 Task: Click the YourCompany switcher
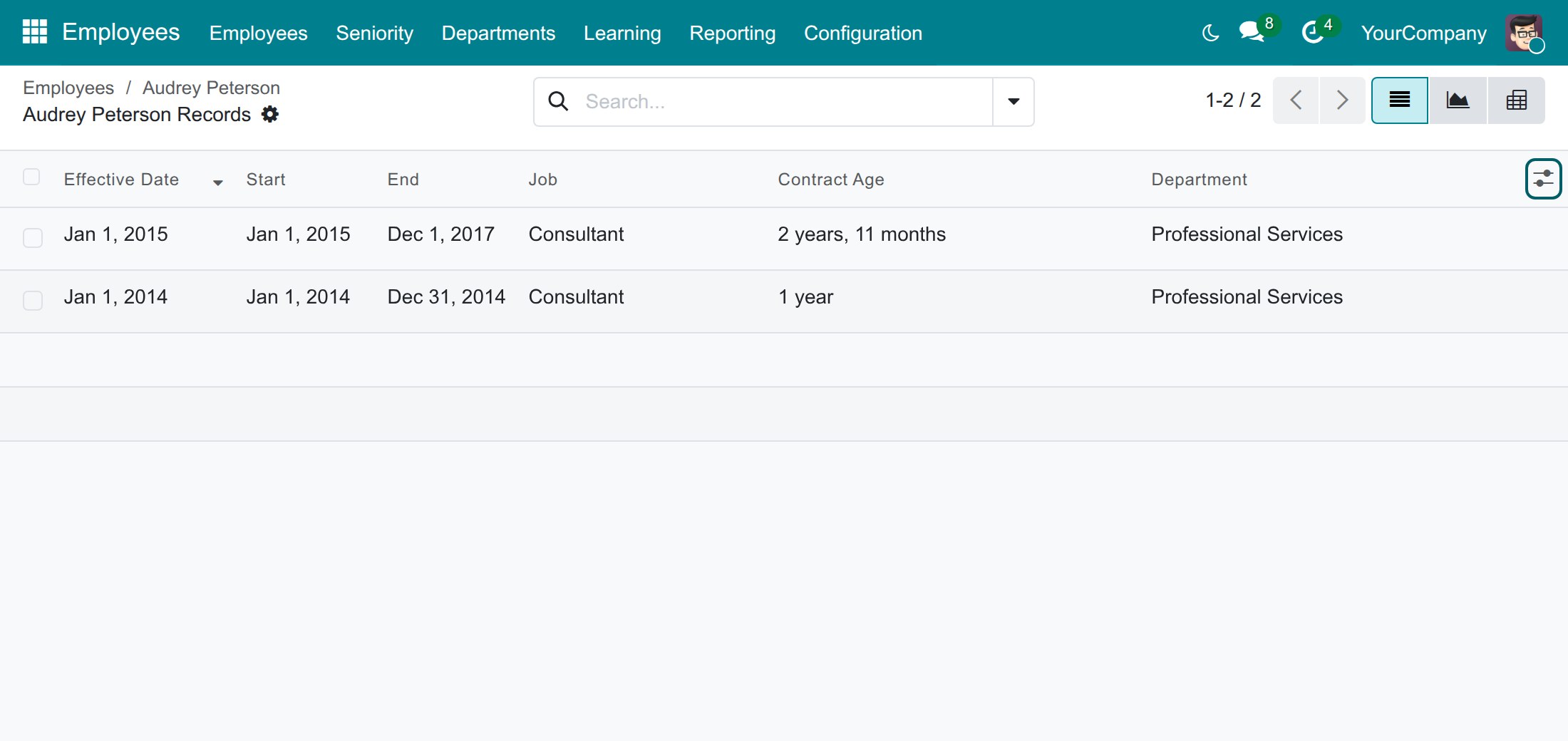tap(1423, 33)
